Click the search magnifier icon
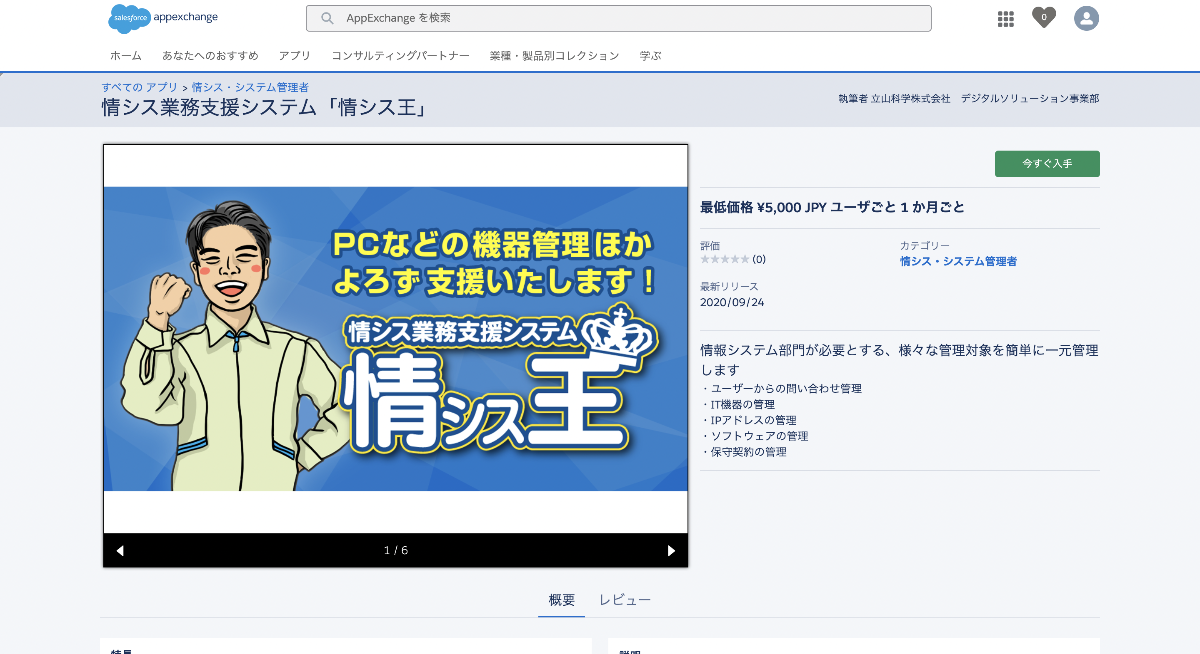The width and height of the screenshot is (1200, 654). click(x=327, y=18)
